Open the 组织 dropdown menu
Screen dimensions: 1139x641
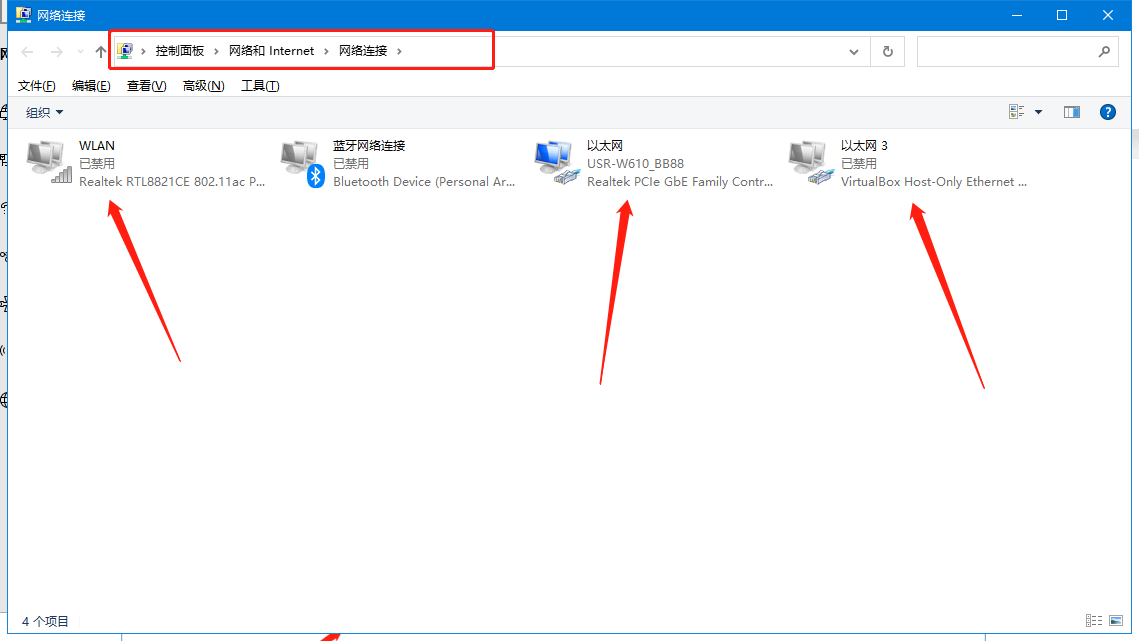(44, 112)
